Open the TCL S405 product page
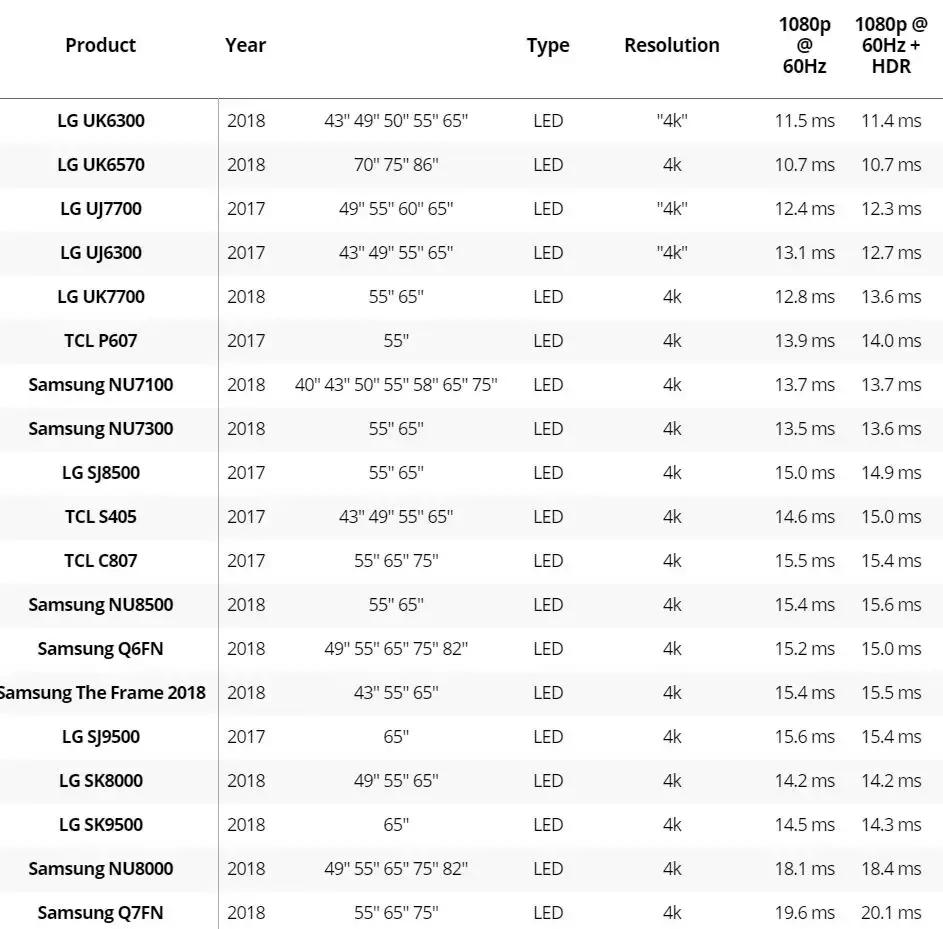943x929 pixels. [x=100, y=517]
